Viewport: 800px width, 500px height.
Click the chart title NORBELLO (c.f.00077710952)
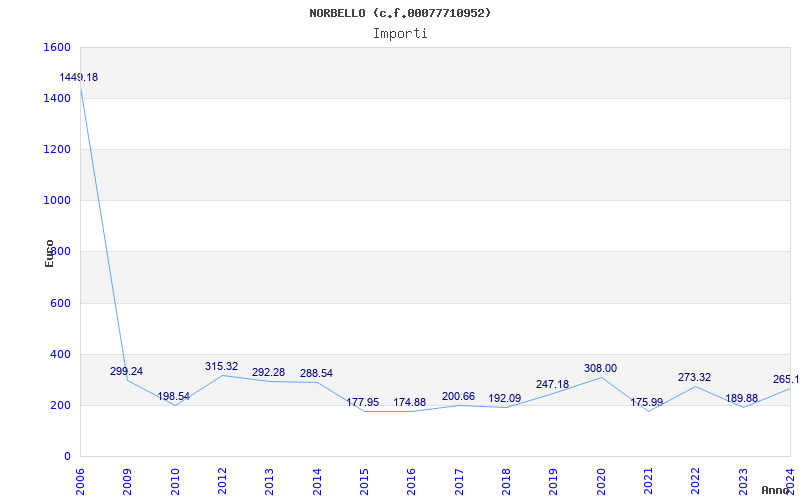pos(400,13)
